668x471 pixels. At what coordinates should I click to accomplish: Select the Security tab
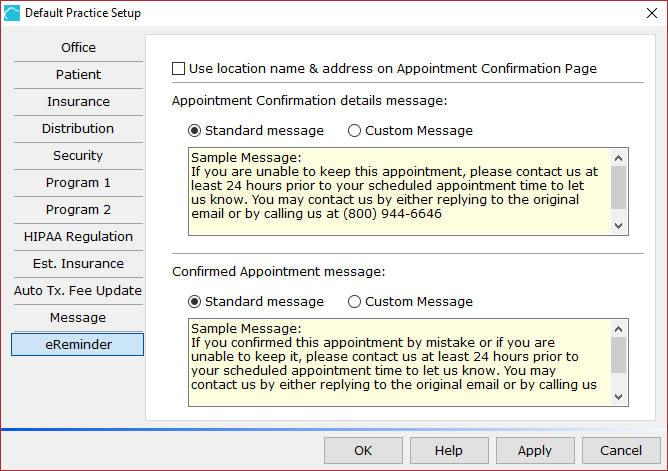pos(78,156)
